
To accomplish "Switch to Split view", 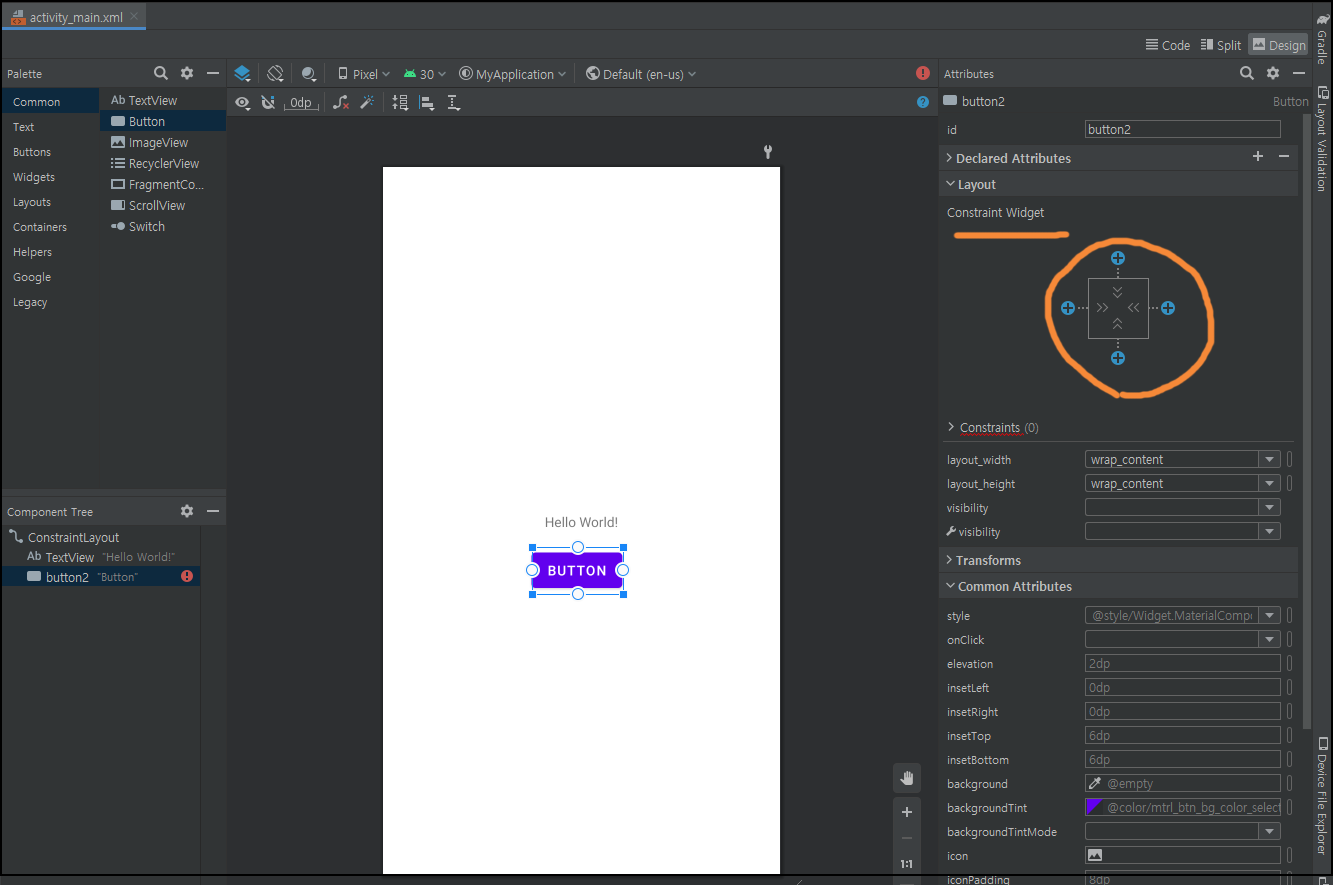I will 1220,45.
